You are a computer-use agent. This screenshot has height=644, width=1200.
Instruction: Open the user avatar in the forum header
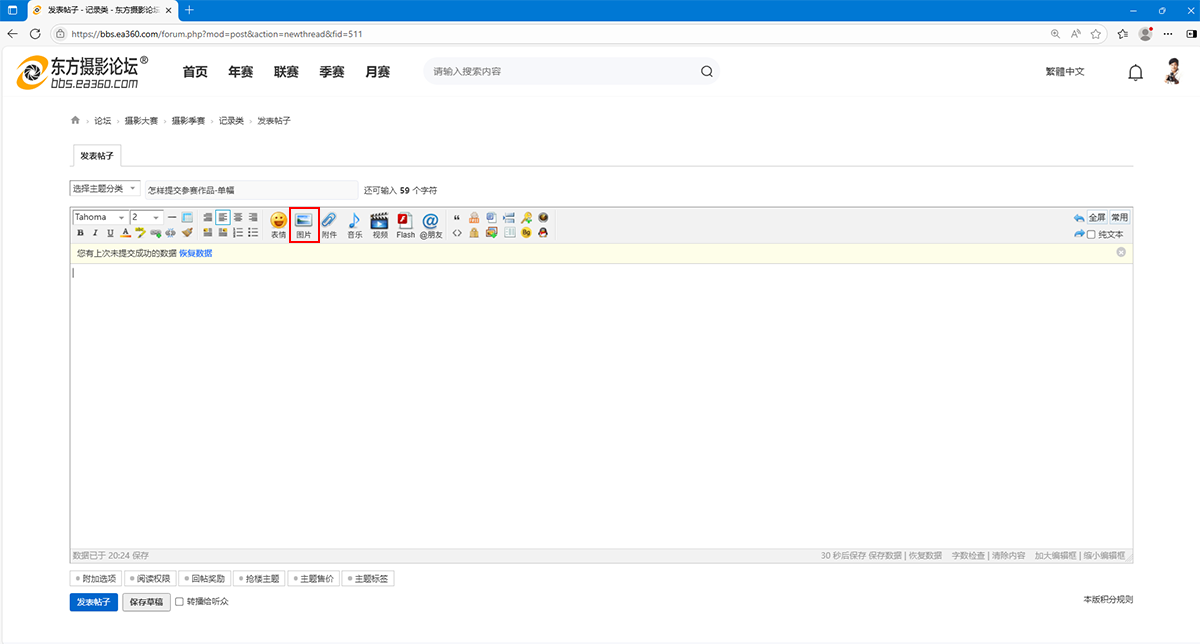1174,71
